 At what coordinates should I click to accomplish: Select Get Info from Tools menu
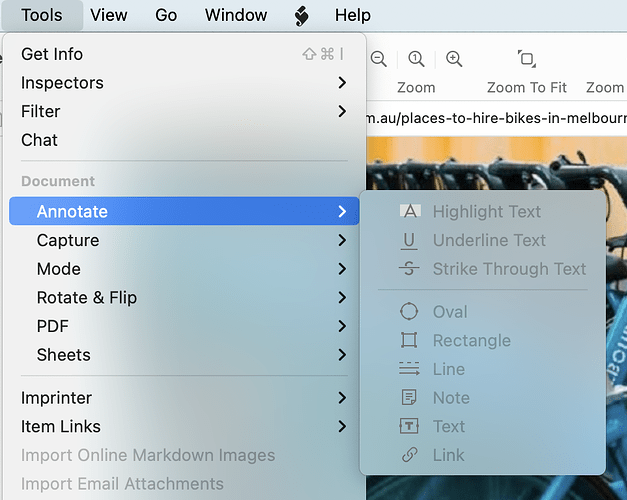(x=52, y=54)
